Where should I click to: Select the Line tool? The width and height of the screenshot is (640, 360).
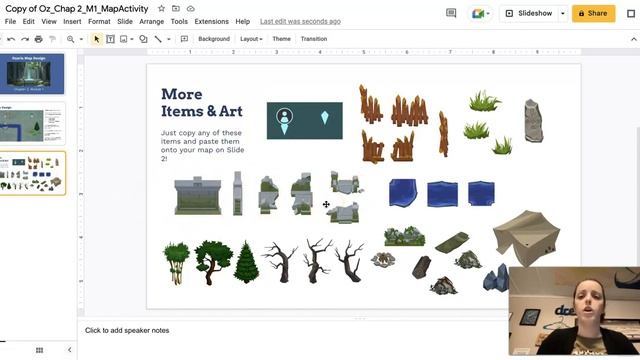pyautogui.click(x=158, y=39)
